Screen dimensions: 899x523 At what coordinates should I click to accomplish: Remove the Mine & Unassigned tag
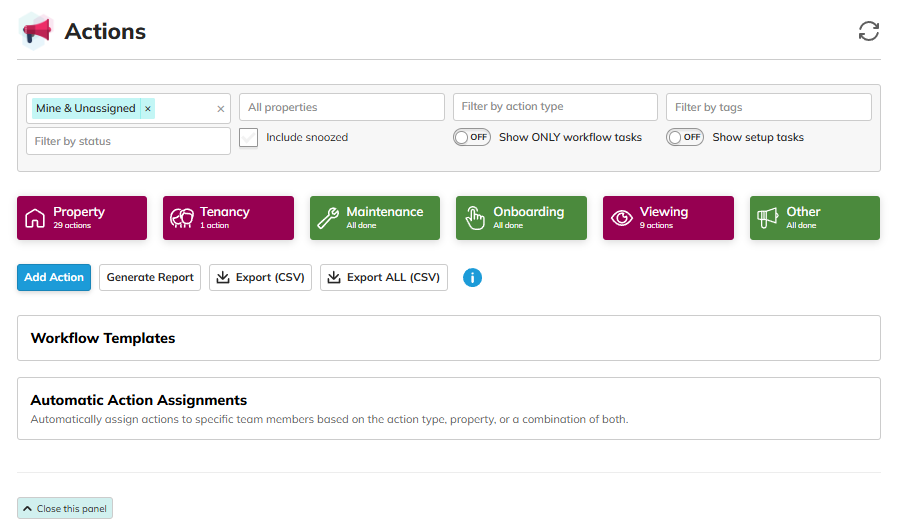click(148, 108)
